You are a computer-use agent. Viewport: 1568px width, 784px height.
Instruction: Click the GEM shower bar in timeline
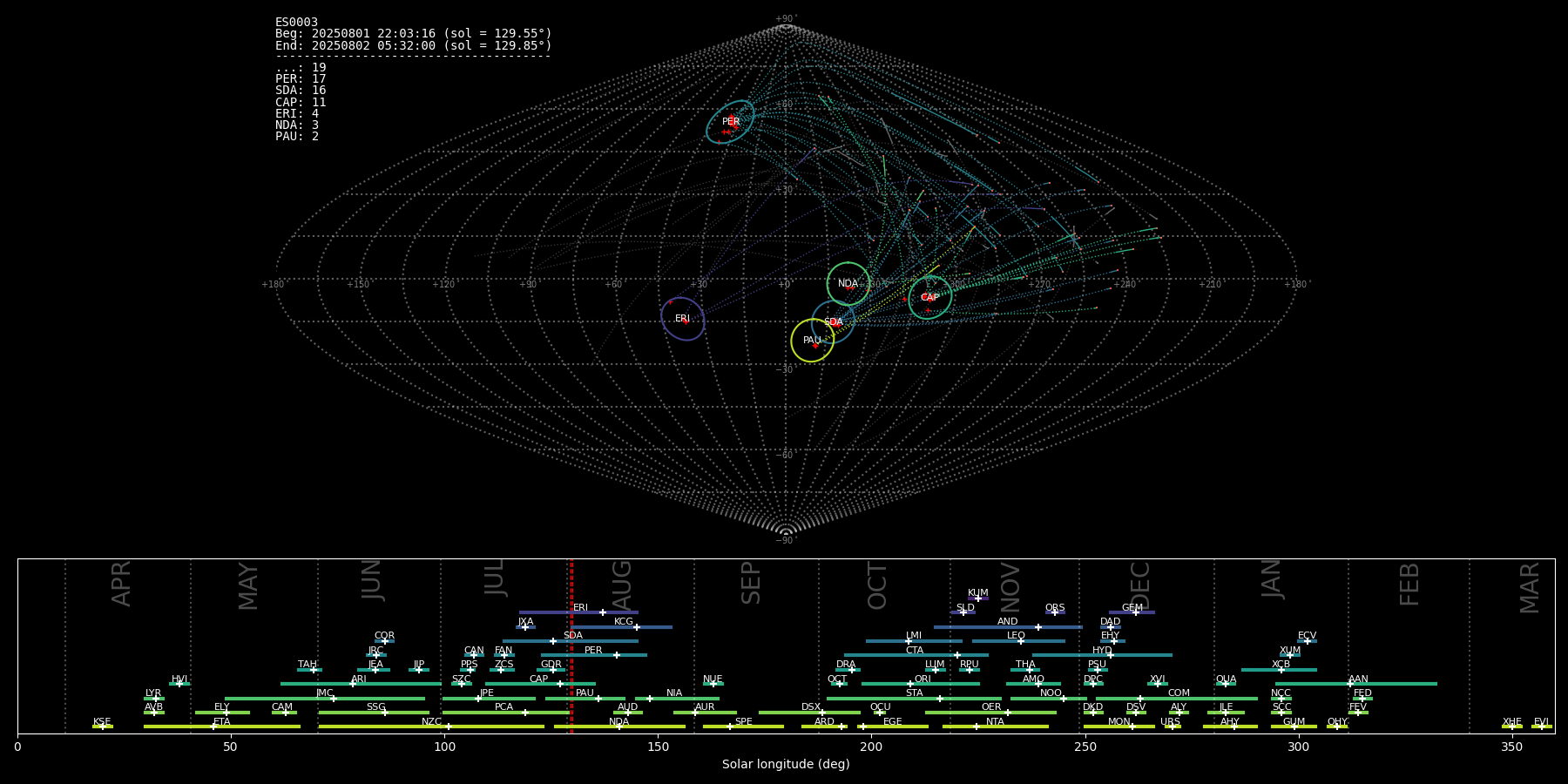[1132, 612]
